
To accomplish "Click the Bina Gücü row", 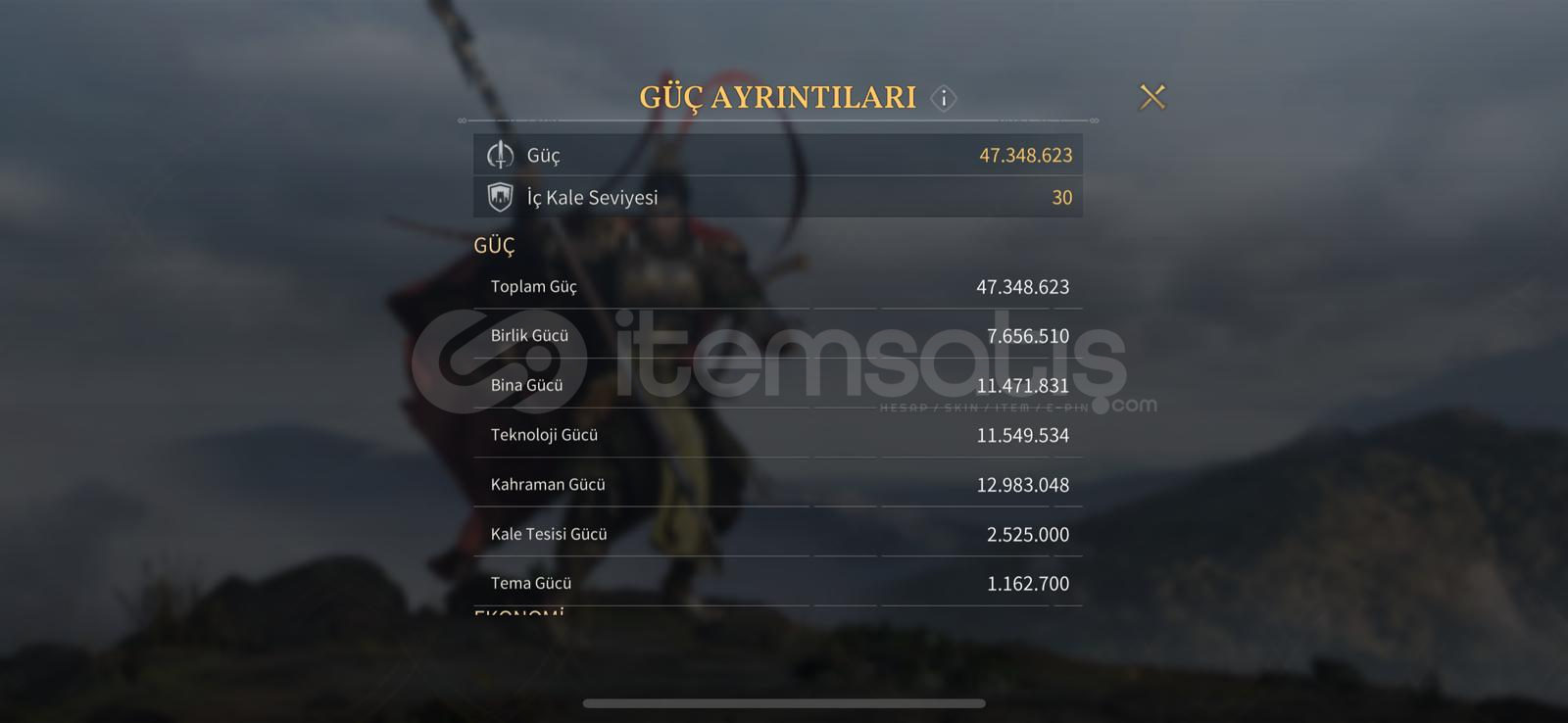I will point(778,385).
